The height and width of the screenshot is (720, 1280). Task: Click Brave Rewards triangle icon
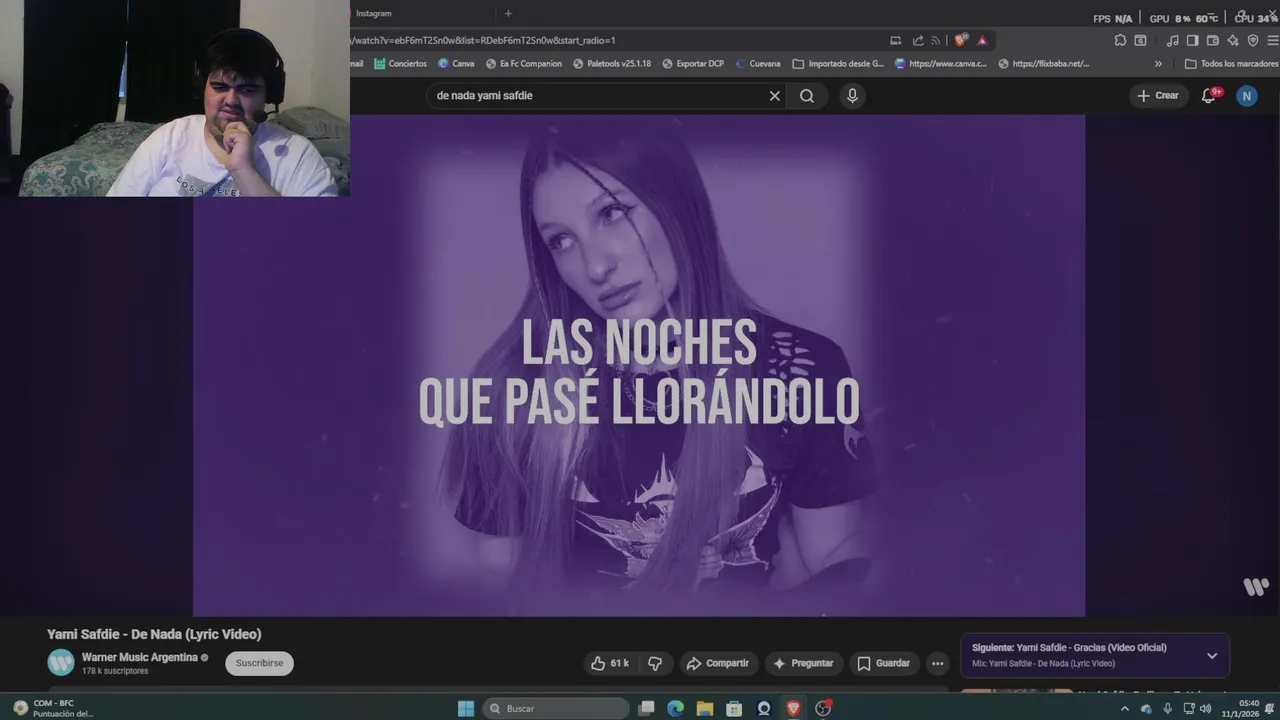coord(982,41)
